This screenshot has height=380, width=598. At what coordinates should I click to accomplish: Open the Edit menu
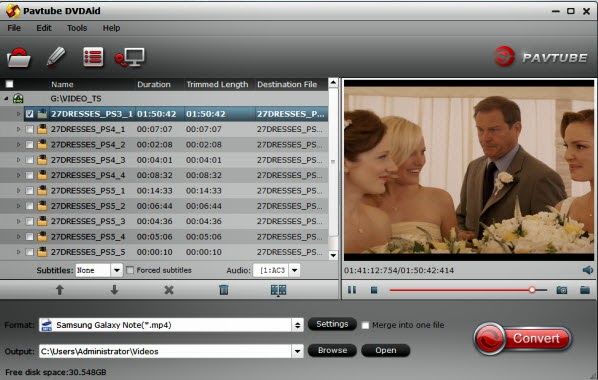44,28
